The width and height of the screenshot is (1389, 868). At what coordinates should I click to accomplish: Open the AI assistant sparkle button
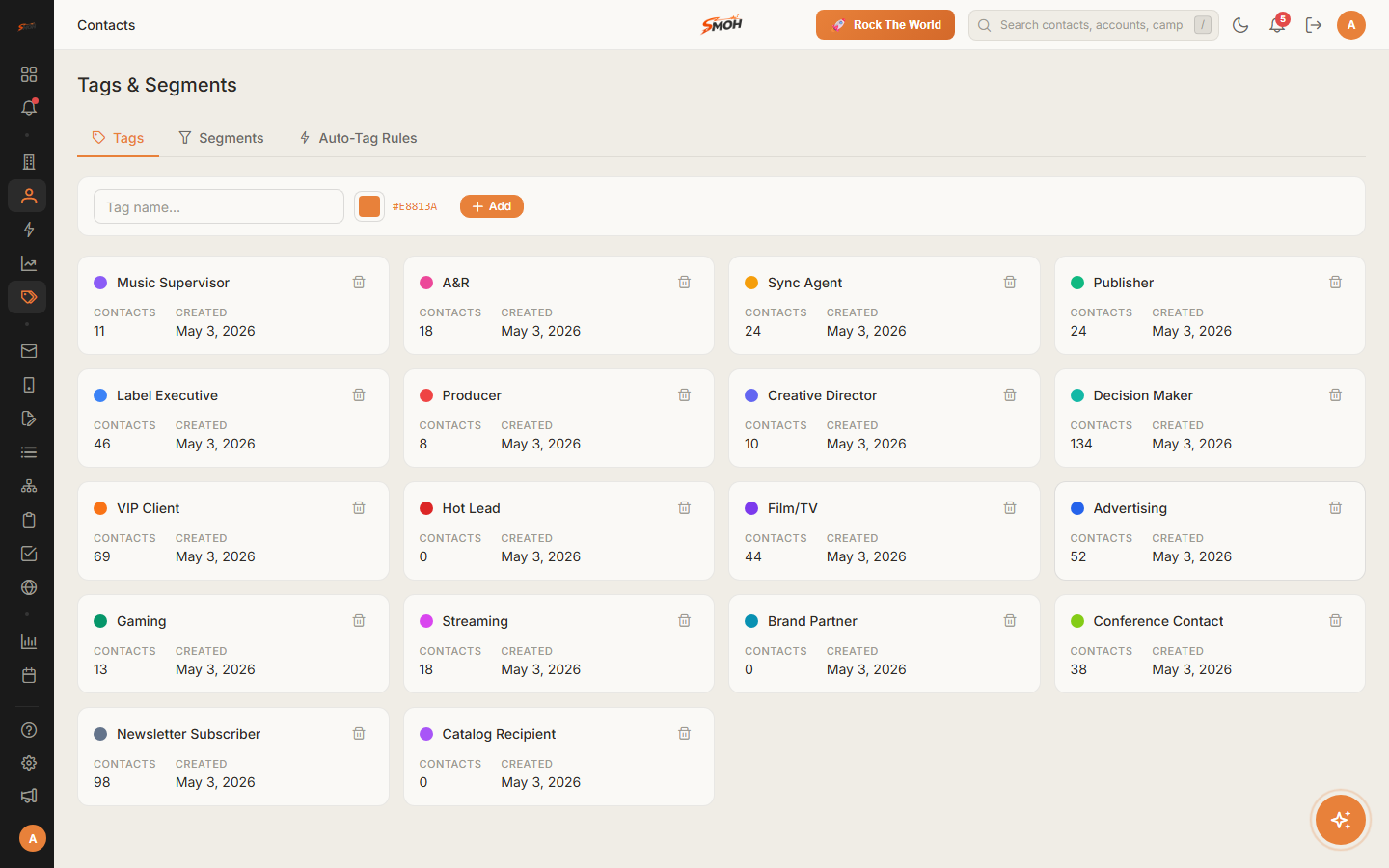tap(1341, 820)
